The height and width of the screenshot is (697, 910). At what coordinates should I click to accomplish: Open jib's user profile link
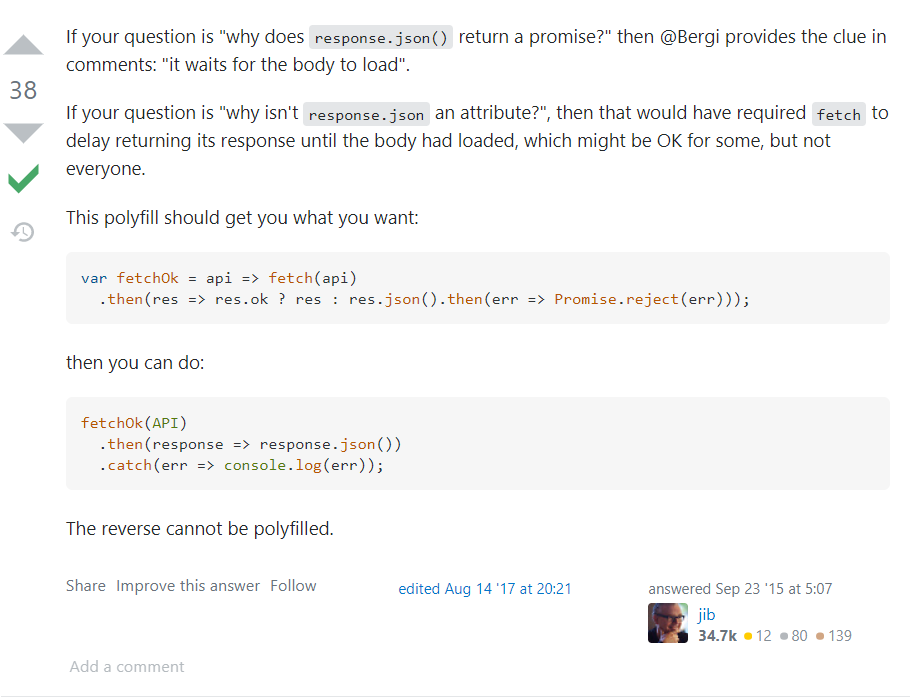[x=706, y=614]
